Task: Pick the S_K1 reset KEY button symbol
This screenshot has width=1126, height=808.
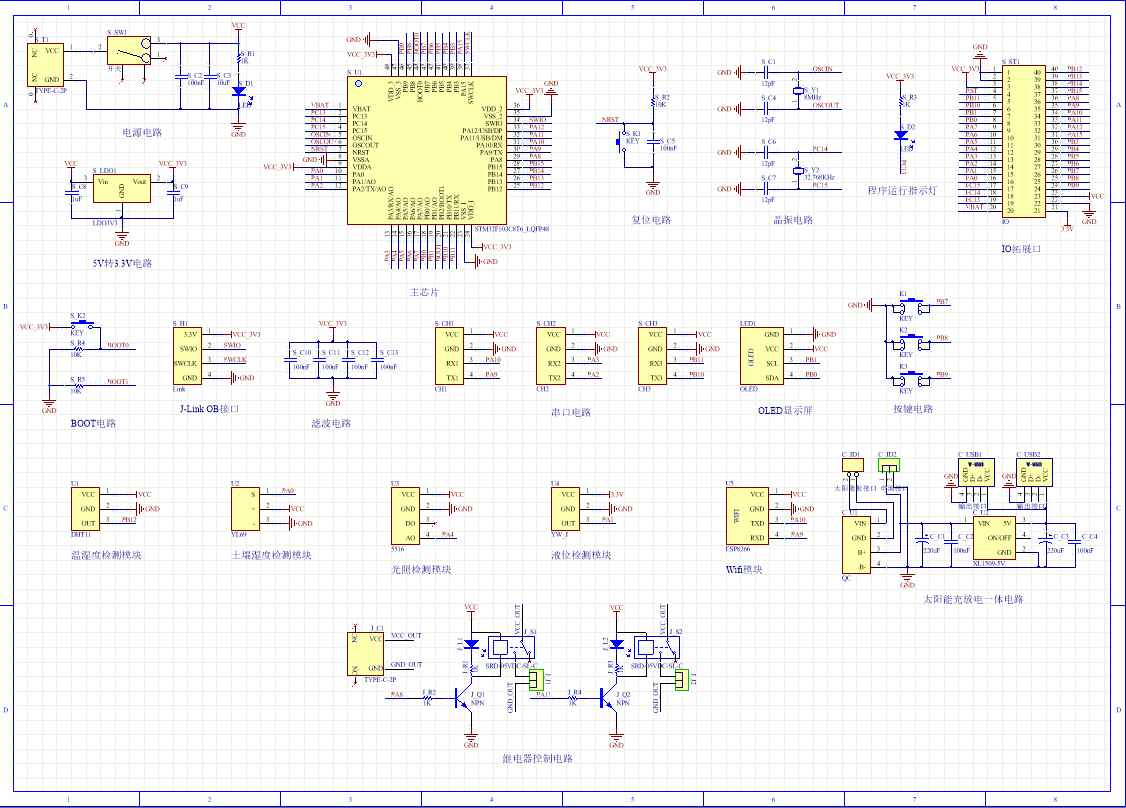Action: [620, 141]
